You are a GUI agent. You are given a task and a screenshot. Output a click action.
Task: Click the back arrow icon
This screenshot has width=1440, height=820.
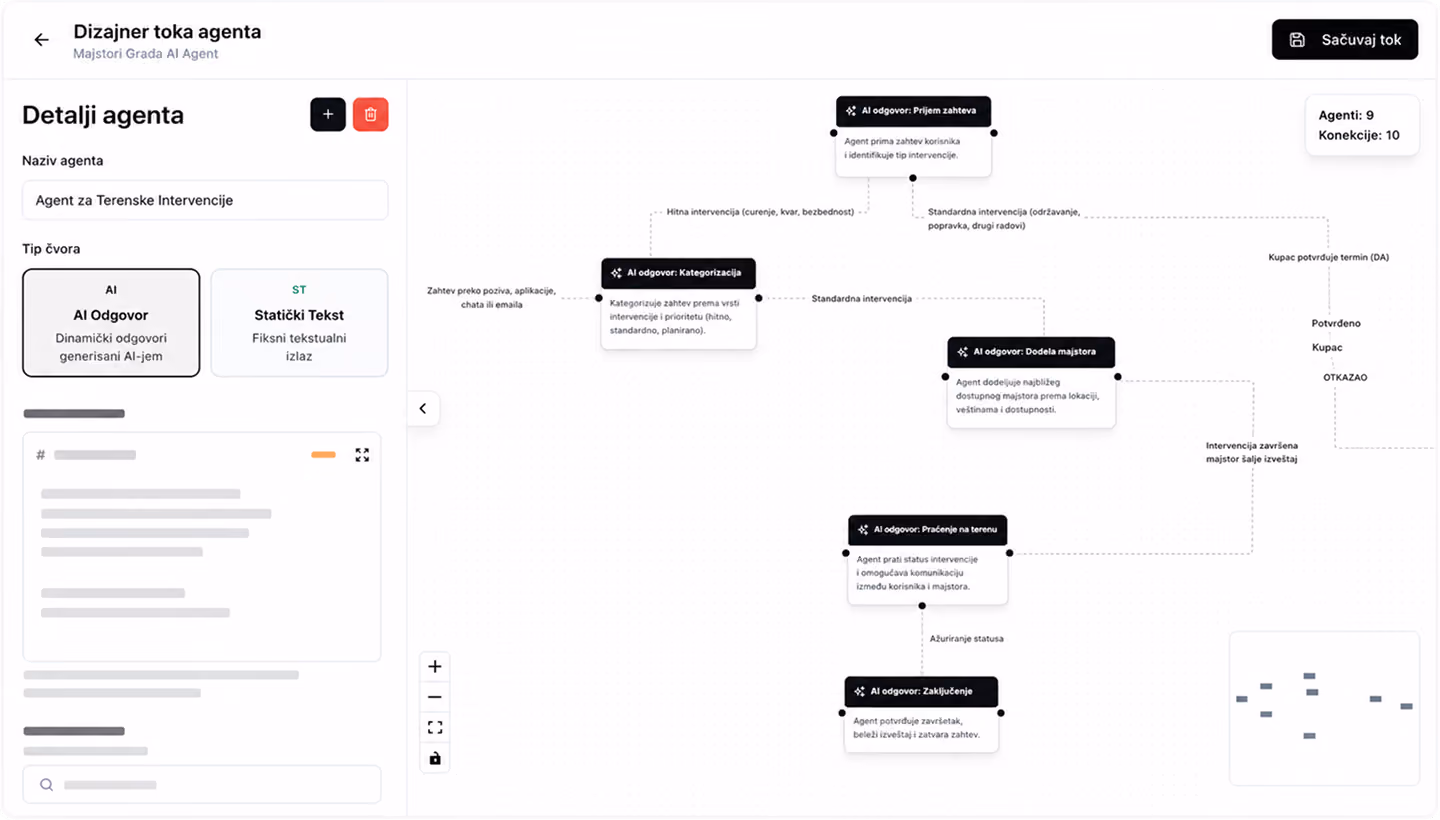41,40
